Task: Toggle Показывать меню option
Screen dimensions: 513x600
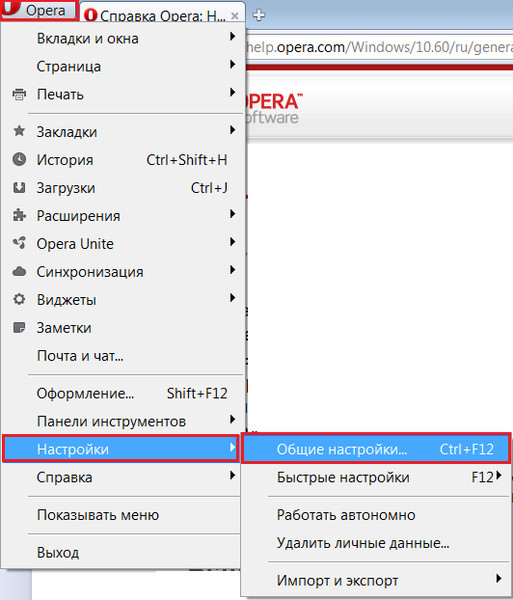Action: point(122,515)
